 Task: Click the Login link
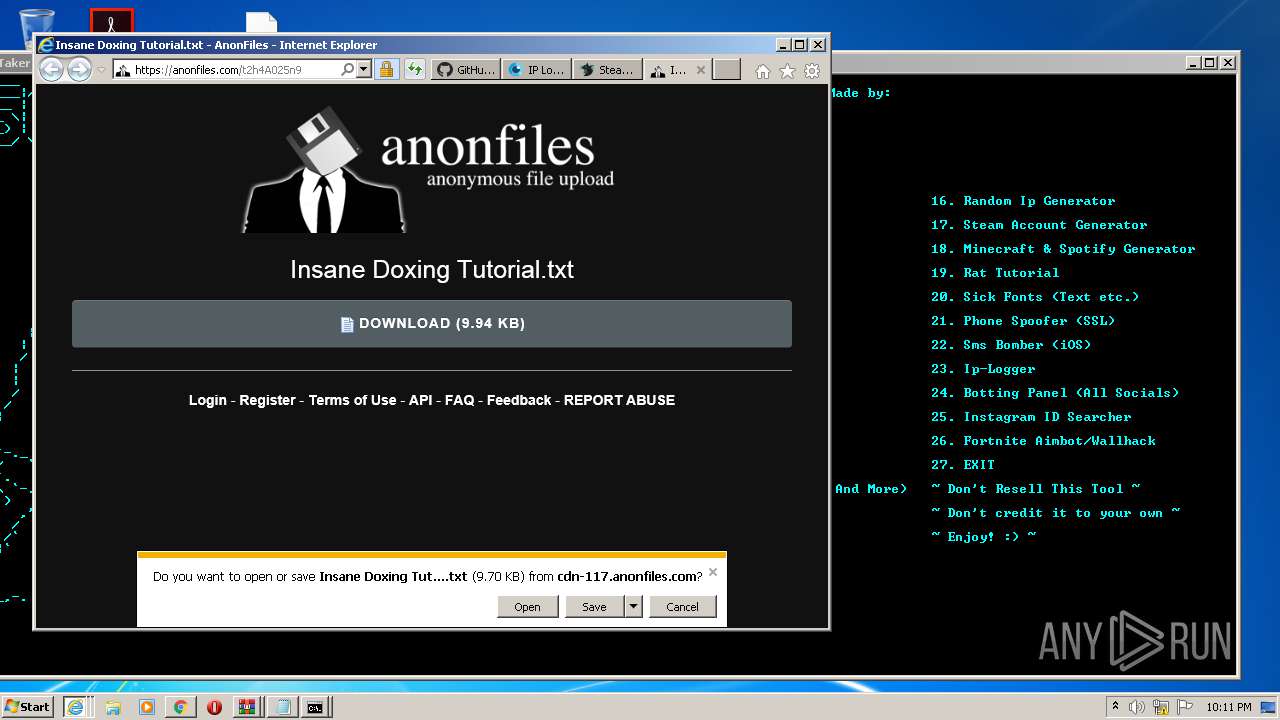coord(208,400)
